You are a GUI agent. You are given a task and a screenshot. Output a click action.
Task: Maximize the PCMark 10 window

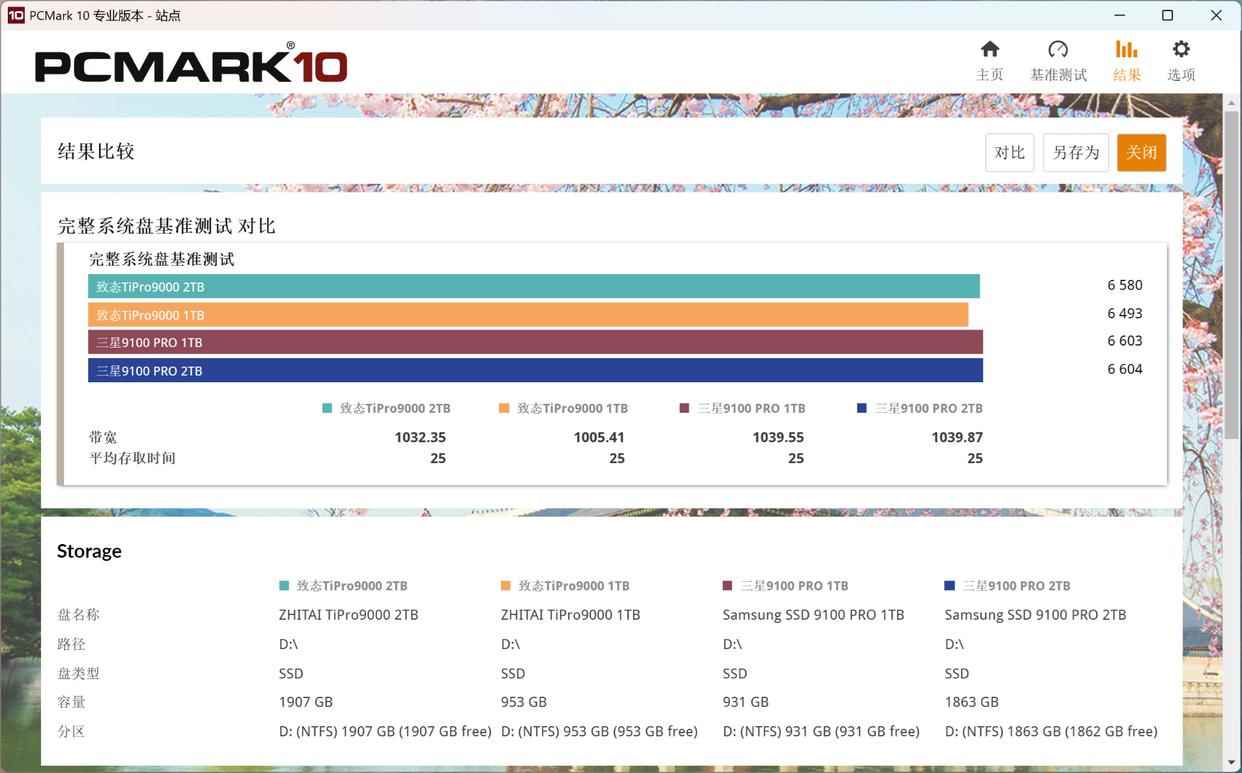click(x=1167, y=15)
